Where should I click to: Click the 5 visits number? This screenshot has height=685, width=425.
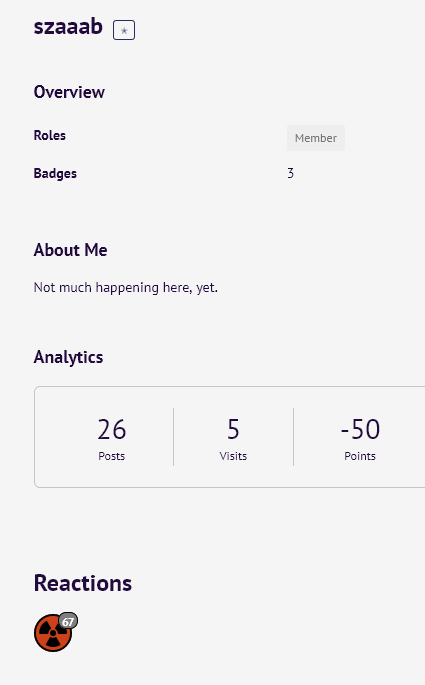coord(233,429)
